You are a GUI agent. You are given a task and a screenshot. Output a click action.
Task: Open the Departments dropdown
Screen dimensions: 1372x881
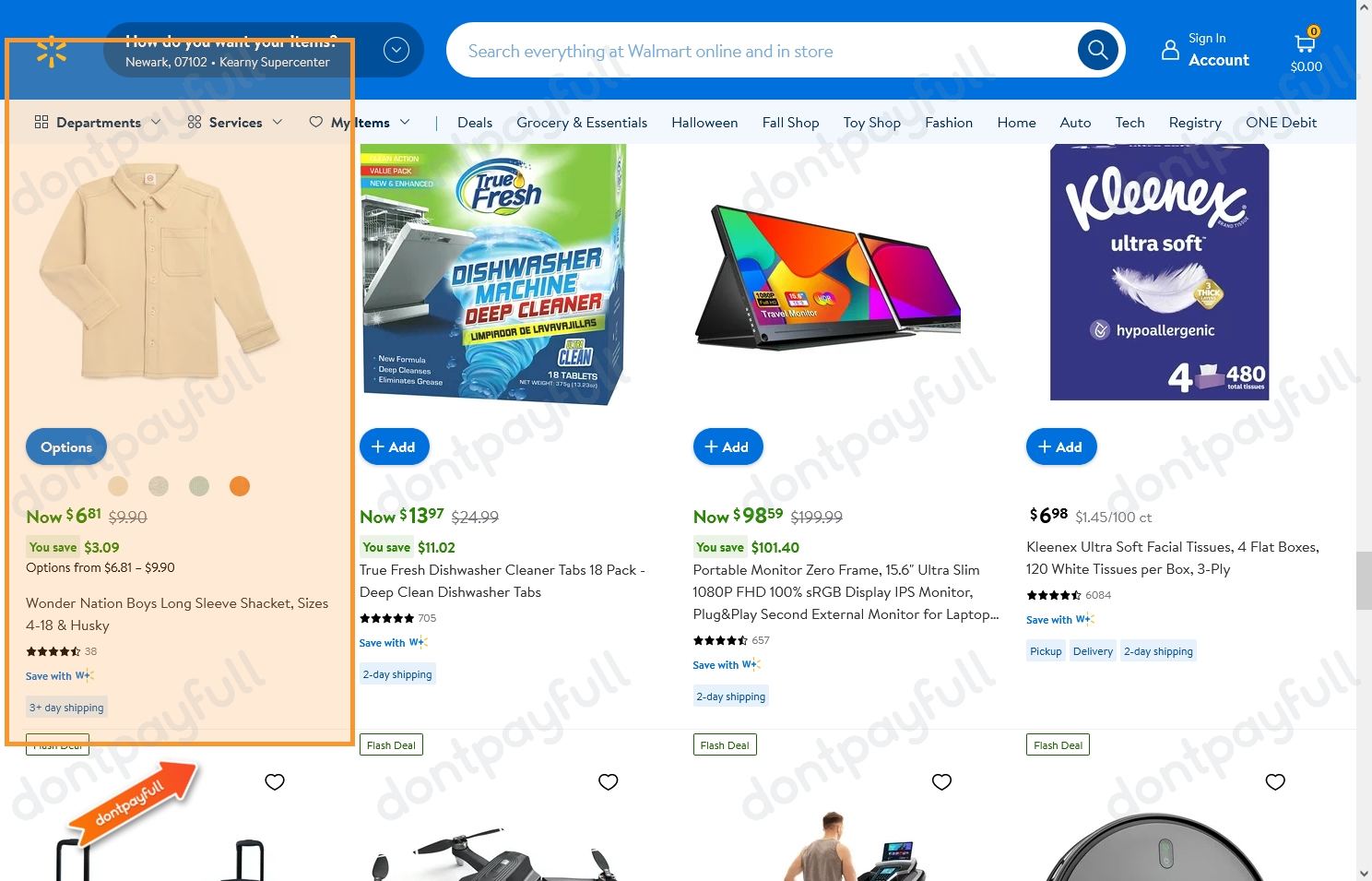pos(98,122)
